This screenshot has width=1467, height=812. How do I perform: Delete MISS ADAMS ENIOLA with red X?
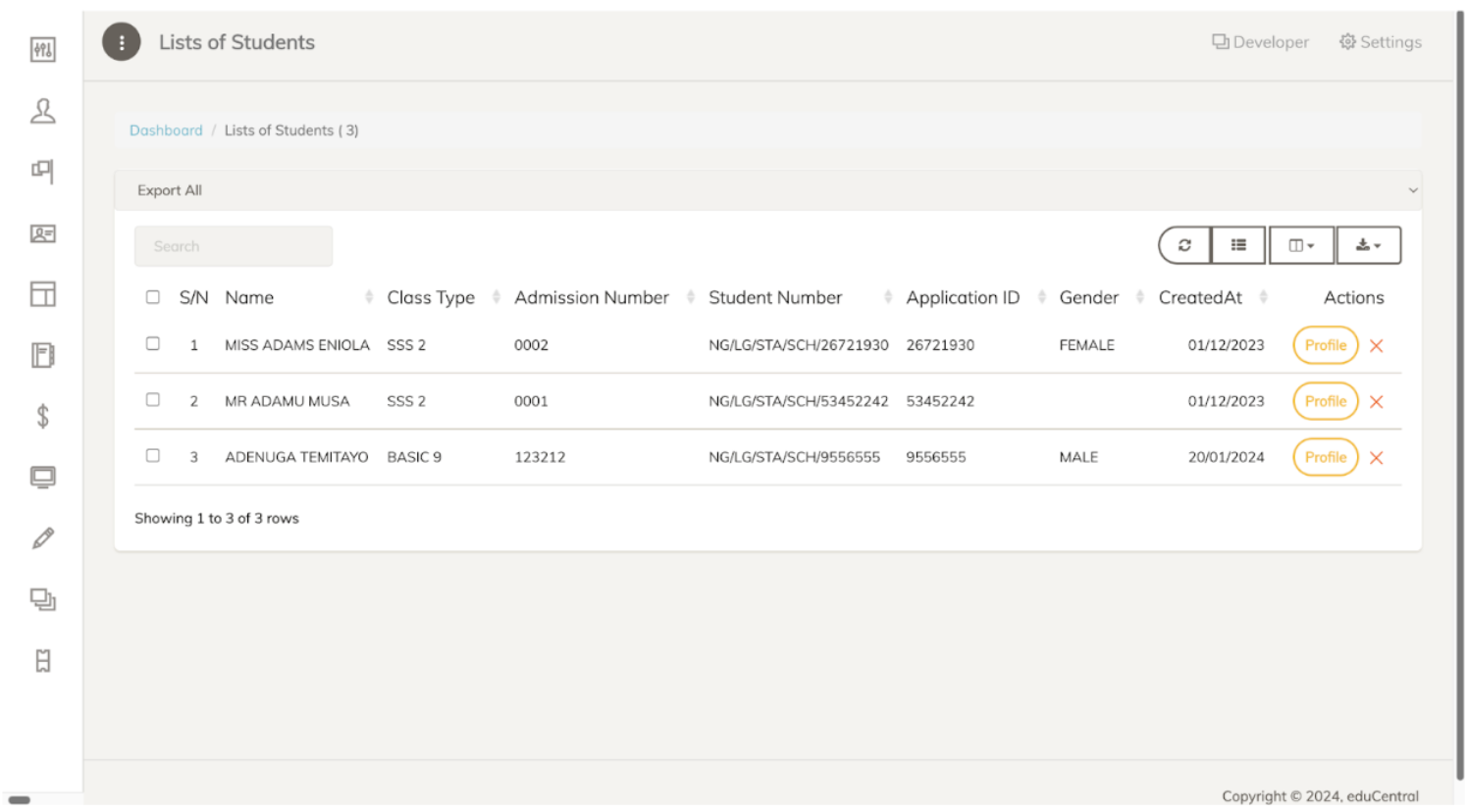coord(1376,346)
